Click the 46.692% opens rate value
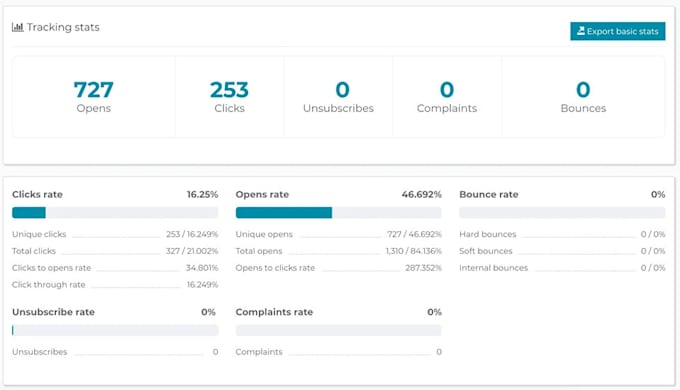 422,194
